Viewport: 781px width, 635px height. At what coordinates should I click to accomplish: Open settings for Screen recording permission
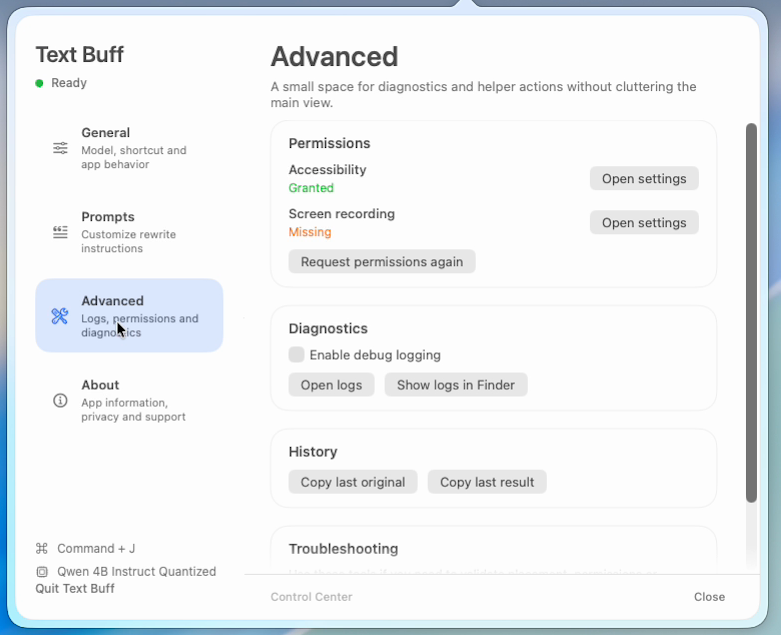(x=644, y=223)
